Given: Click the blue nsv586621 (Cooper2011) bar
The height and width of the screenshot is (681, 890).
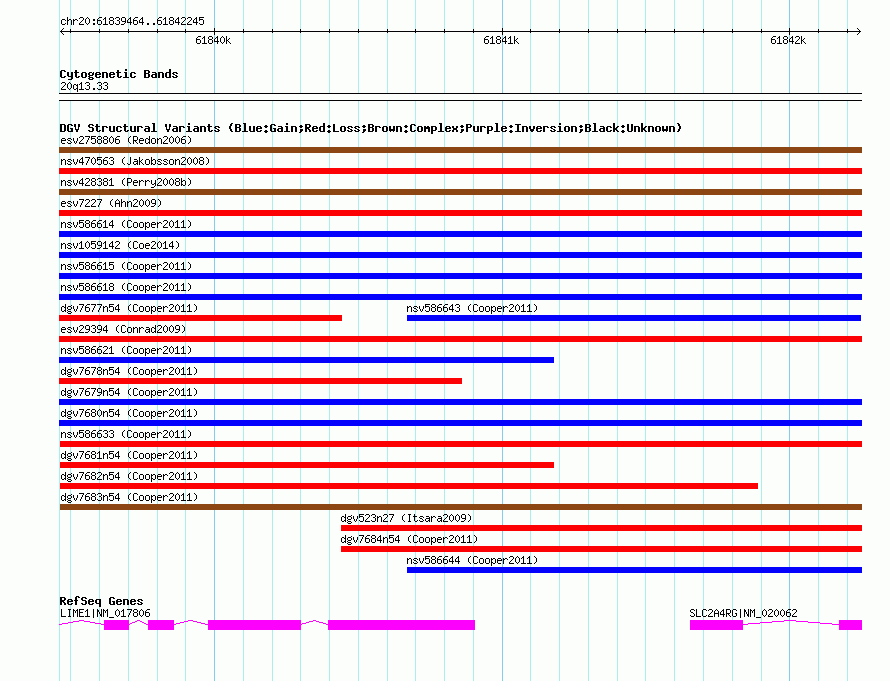Looking at the screenshot, I should pos(307,360).
